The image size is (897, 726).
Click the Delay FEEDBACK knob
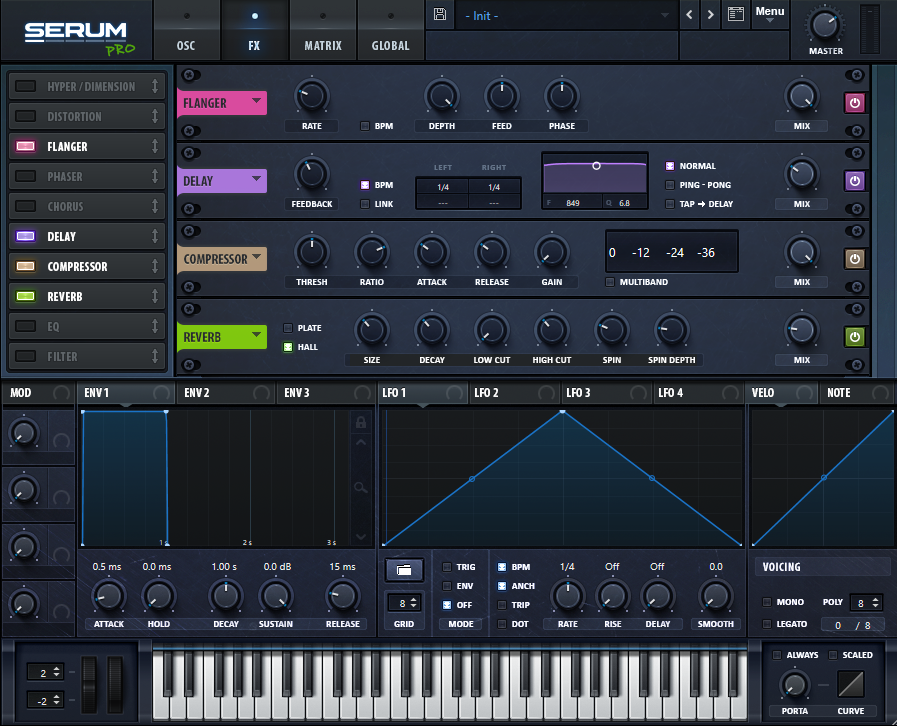pos(312,174)
